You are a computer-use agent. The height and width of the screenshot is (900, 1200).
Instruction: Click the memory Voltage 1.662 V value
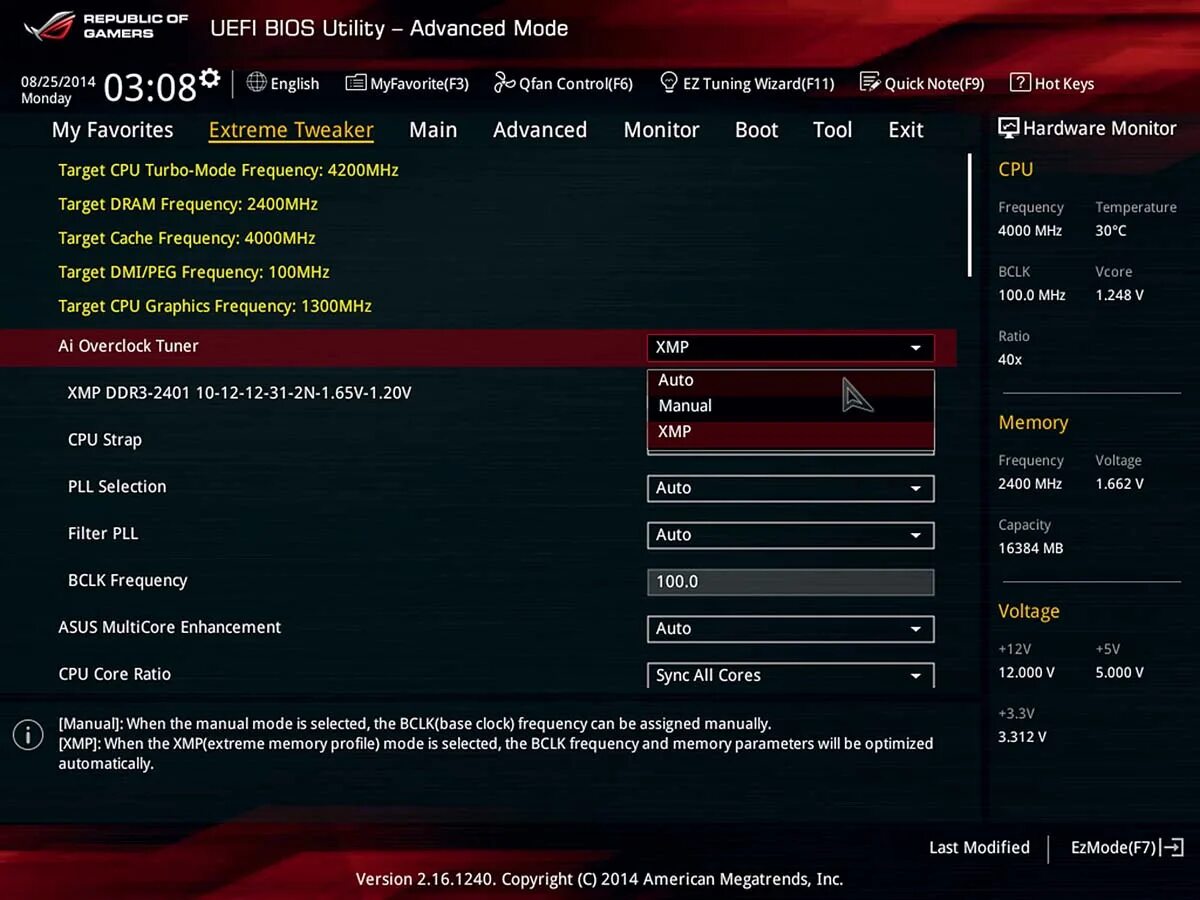(x=1119, y=484)
